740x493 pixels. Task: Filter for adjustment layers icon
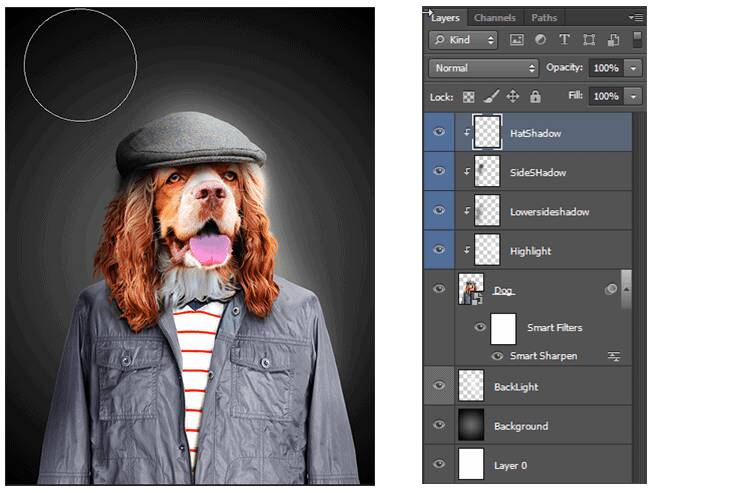coord(540,40)
